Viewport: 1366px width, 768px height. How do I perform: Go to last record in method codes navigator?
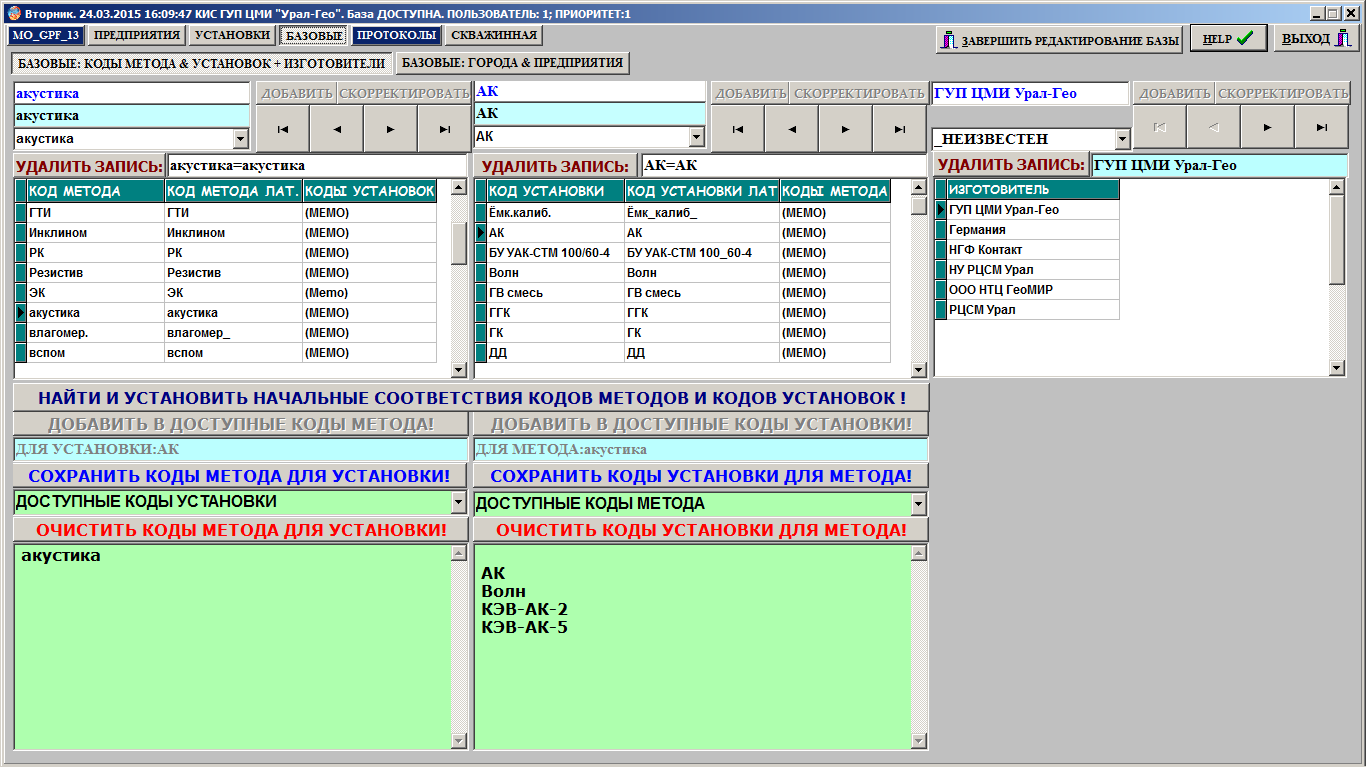click(444, 128)
